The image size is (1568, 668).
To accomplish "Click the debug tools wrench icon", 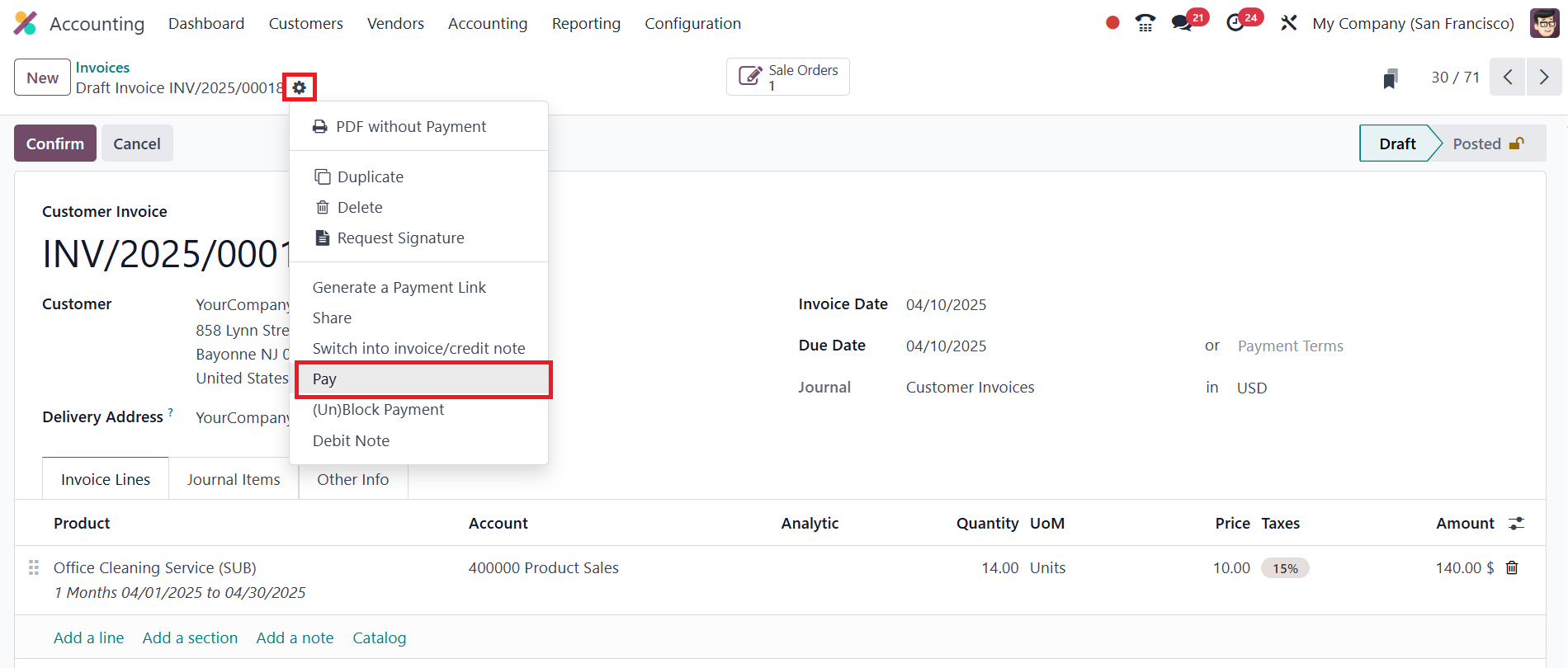I will (1288, 23).
